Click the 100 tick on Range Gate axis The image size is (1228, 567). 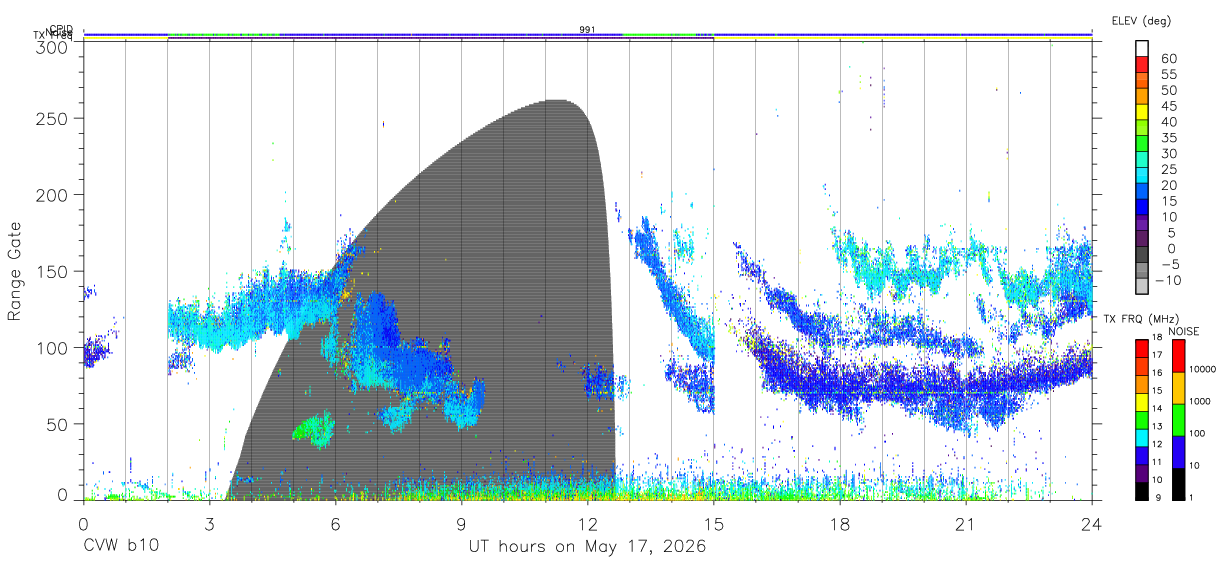pyautogui.click(x=53, y=347)
